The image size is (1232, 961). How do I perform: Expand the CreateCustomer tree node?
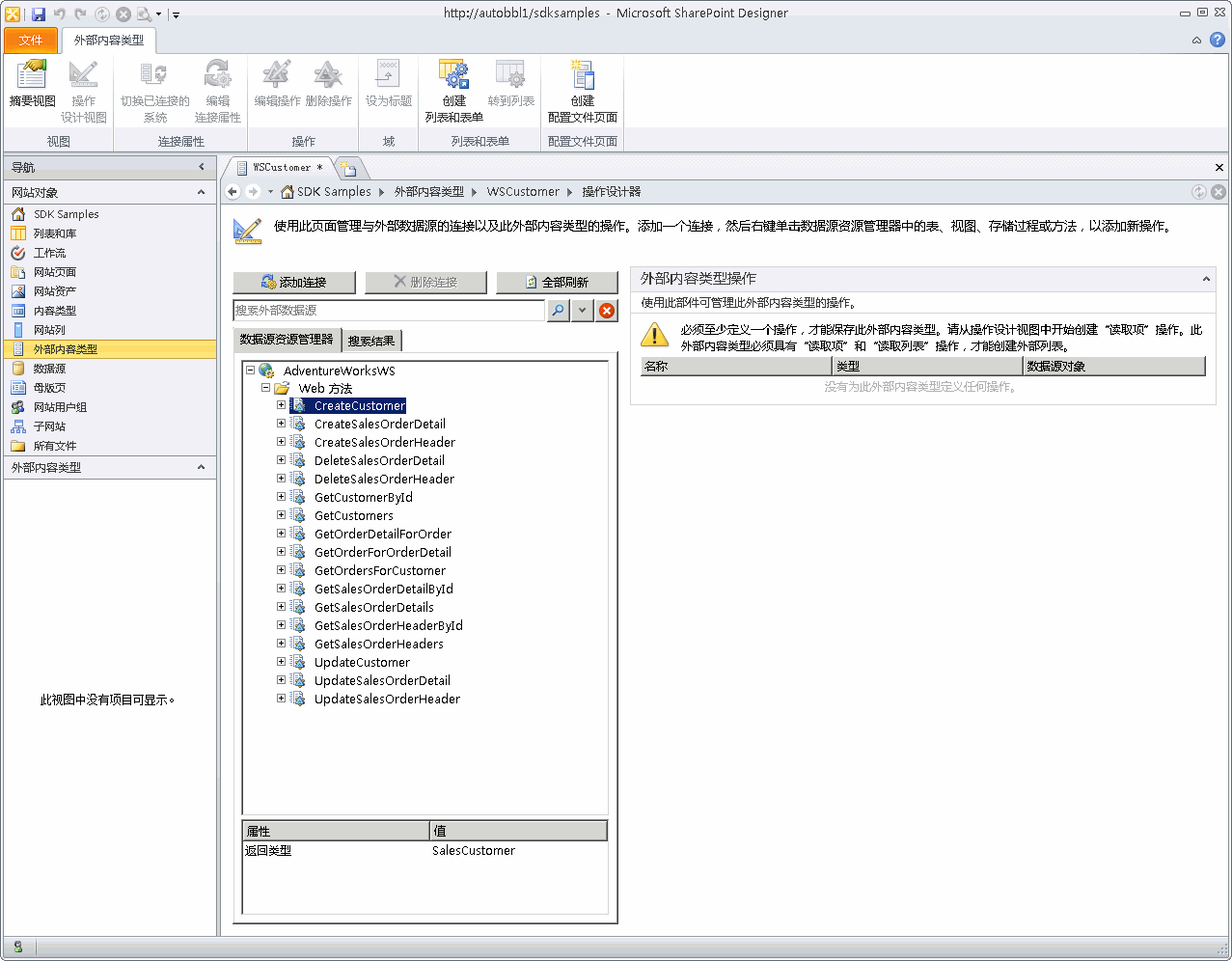(279, 405)
